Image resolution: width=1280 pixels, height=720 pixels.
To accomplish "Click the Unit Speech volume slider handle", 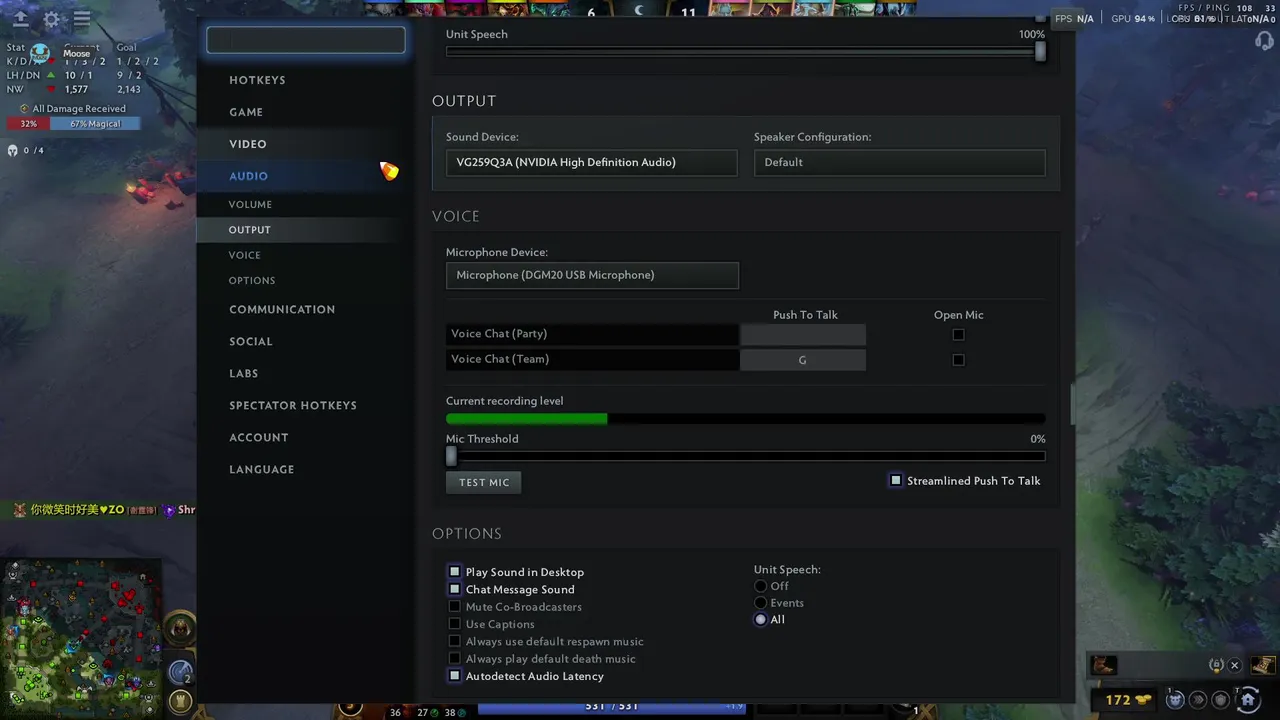I will pyautogui.click(x=1040, y=51).
